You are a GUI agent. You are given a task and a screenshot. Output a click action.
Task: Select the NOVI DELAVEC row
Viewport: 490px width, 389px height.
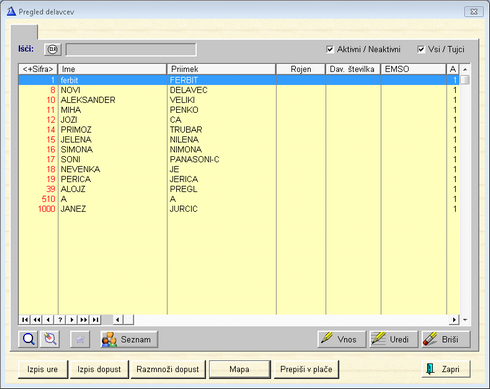(239, 90)
